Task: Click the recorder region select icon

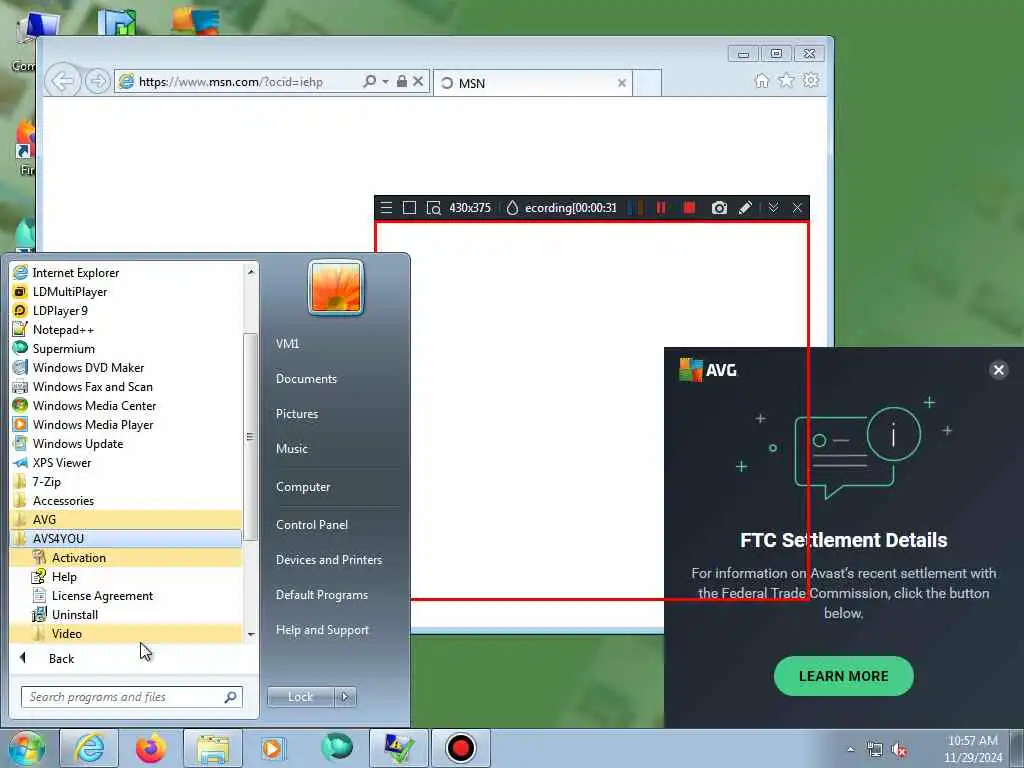Action: pyautogui.click(x=409, y=208)
